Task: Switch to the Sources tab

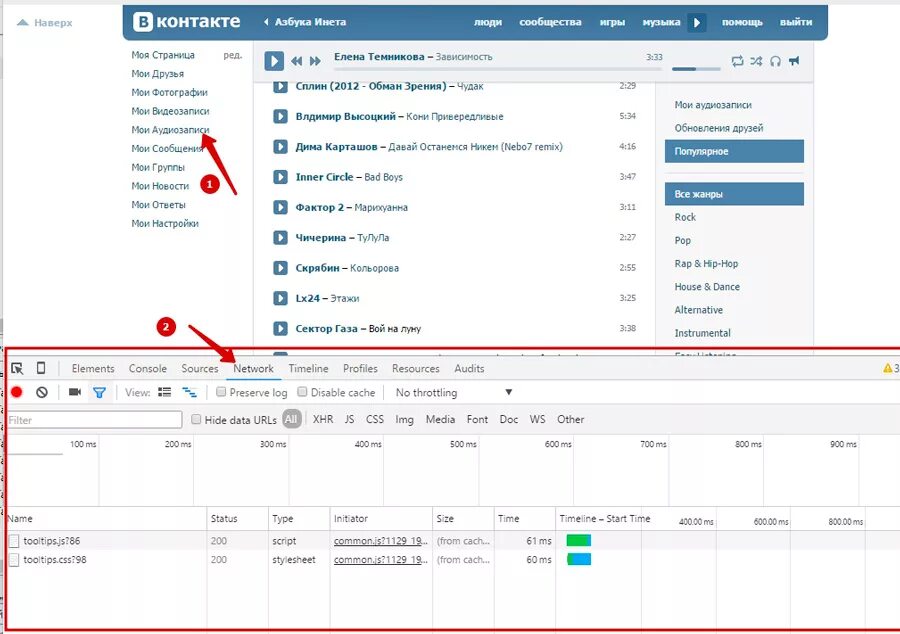Action: click(x=200, y=368)
